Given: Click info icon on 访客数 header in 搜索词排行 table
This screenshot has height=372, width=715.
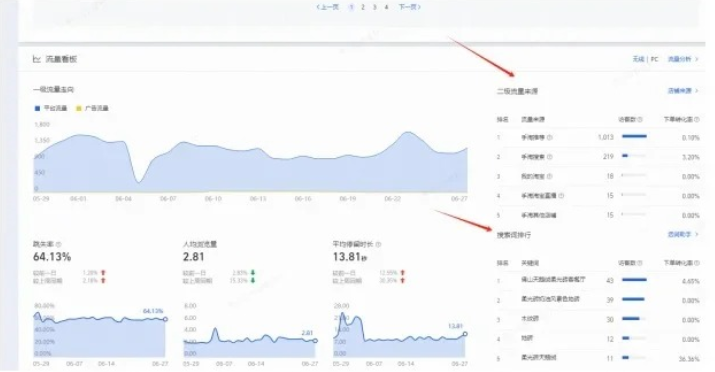Looking at the screenshot, I should click(640, 263).
